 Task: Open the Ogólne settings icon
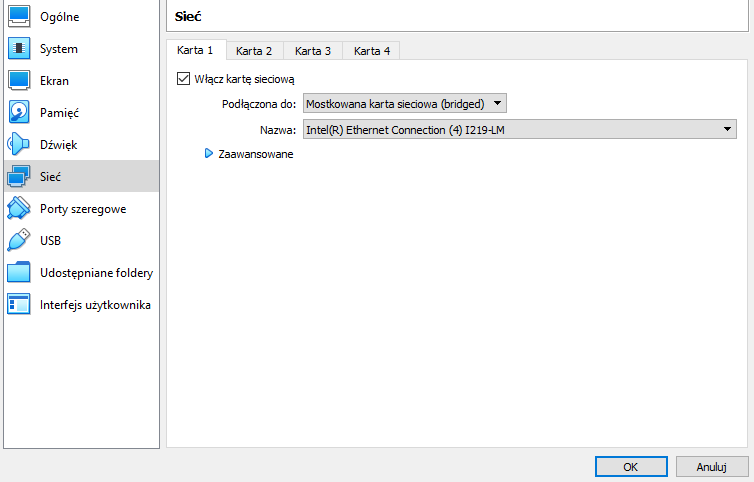(x=19, y=16)
